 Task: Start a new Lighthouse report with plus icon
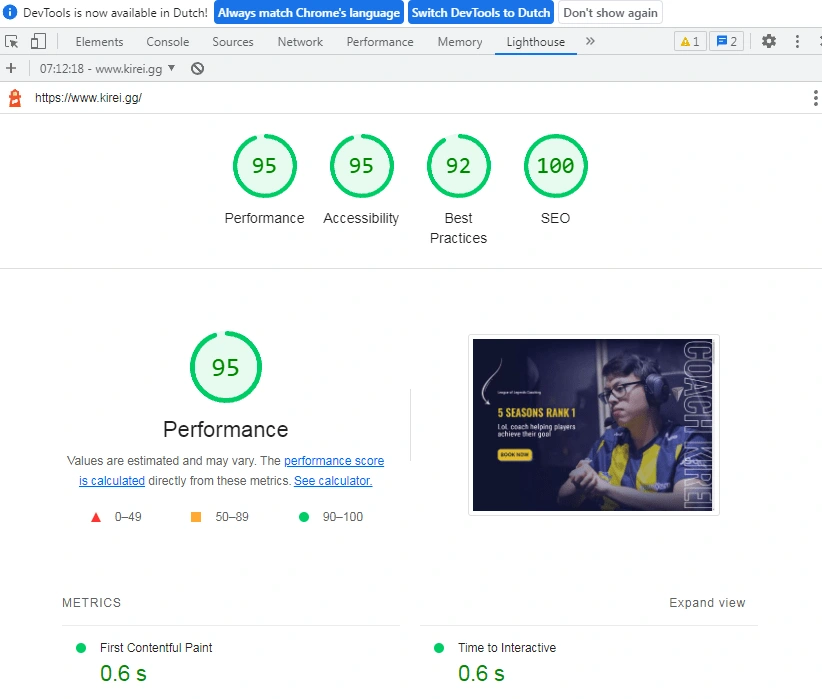click(11, 68)
